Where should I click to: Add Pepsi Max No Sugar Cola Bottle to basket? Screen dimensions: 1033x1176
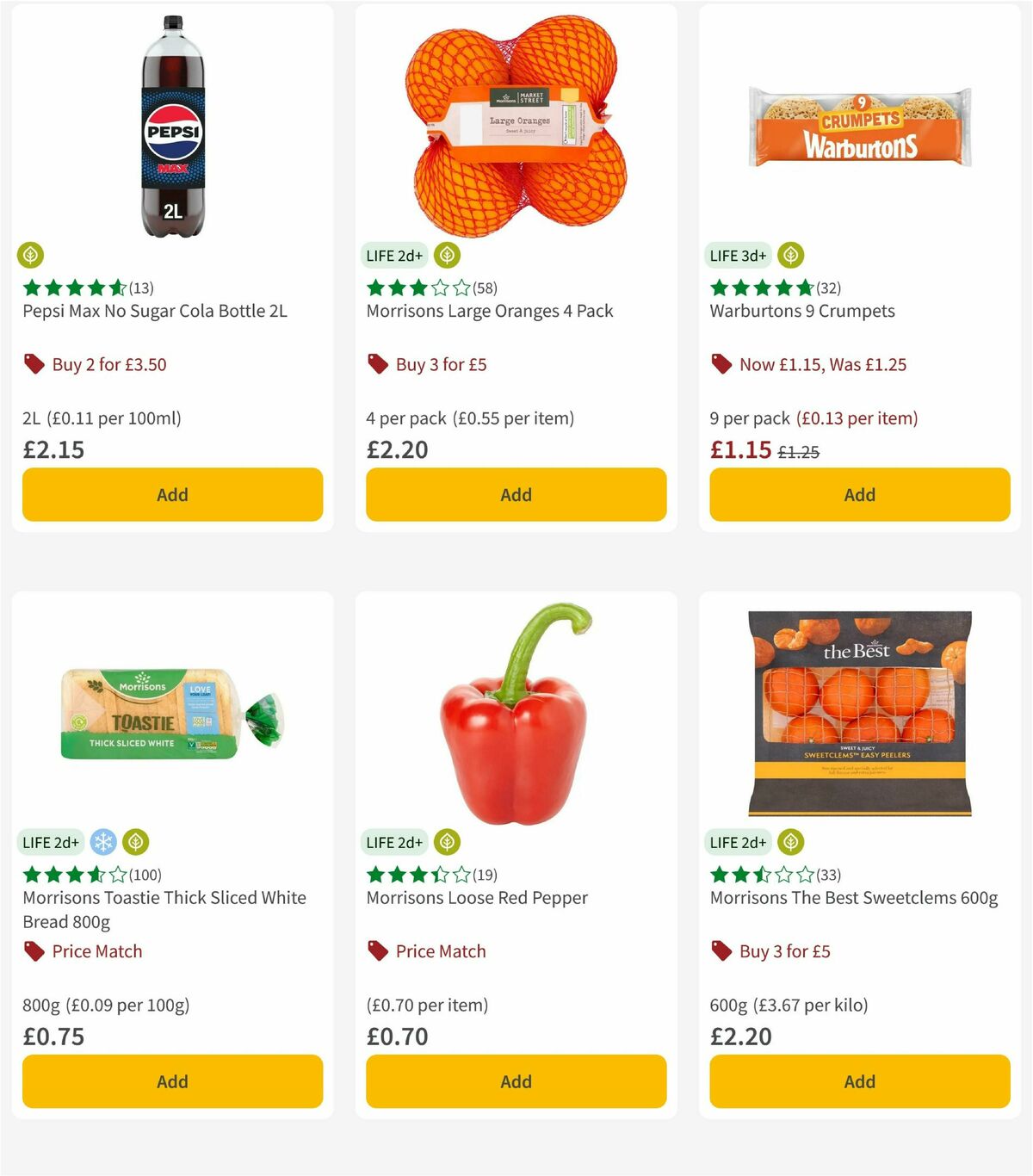(x=172, y=494)
